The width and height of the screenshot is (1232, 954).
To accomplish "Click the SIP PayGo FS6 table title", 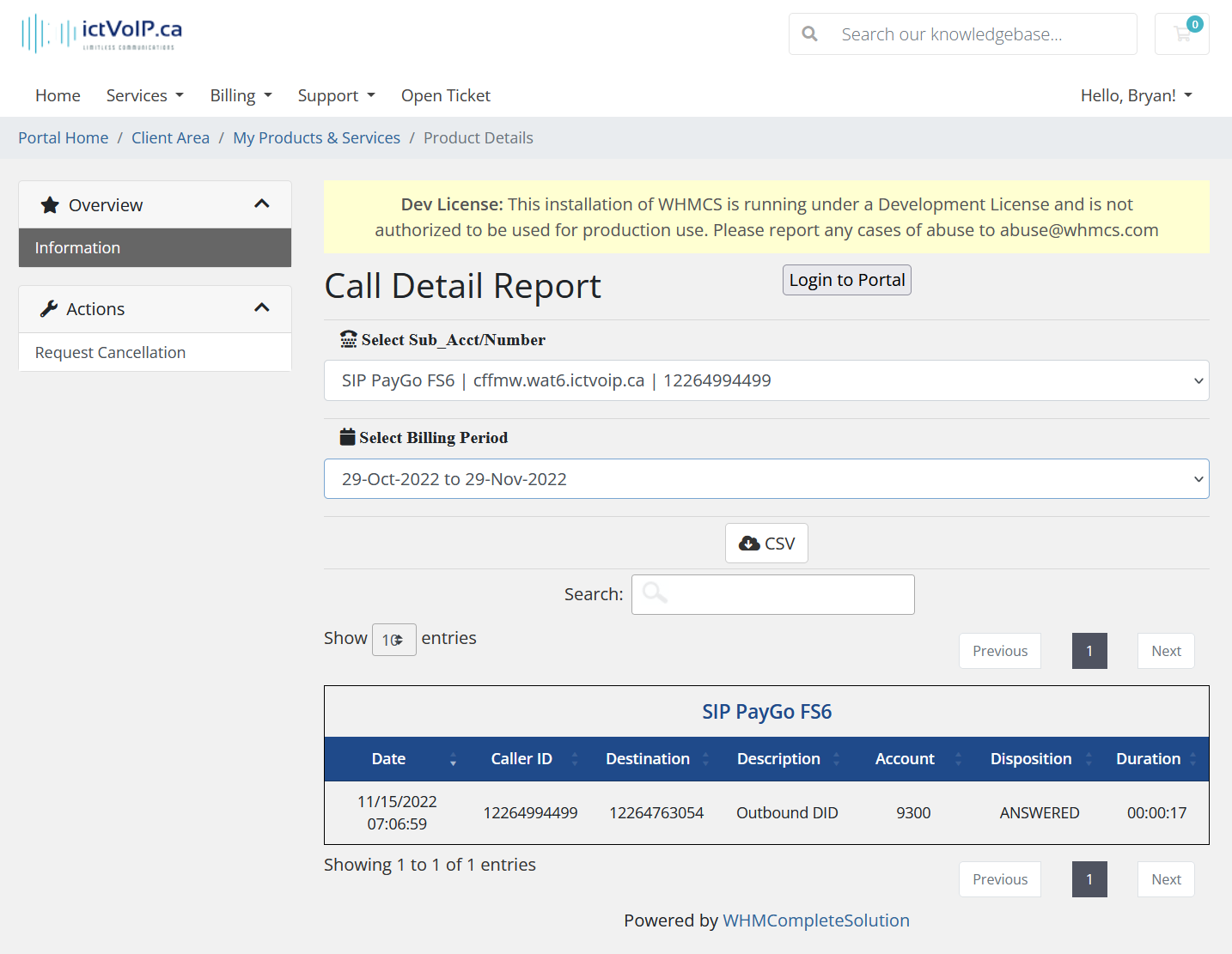I will [x=766, y=712].
